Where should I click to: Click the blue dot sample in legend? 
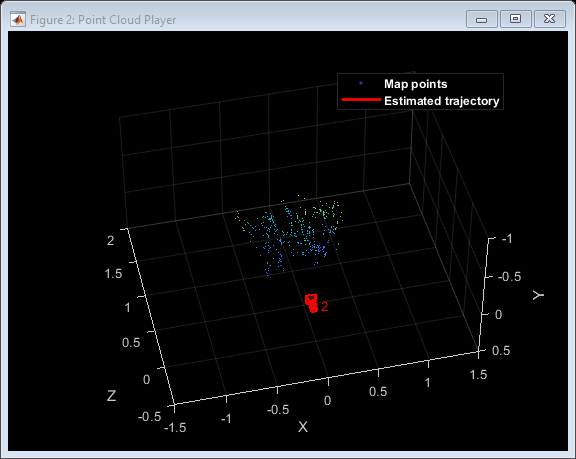(361, 83)
